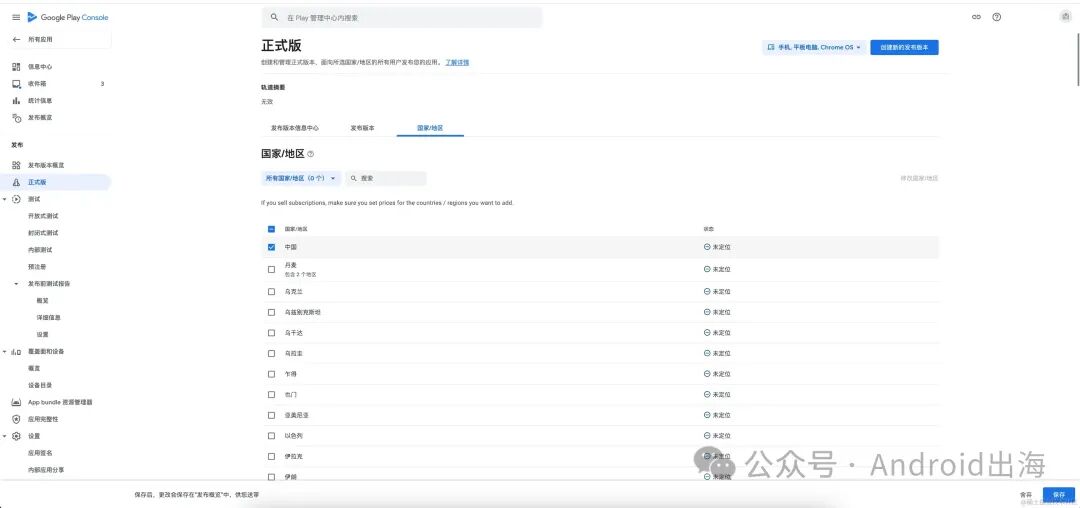Viewport: 1080px width, 508px height.
Task: Open the 手机, 平板电脑, Chrome OS dropdown
Action: (x=813, y=47)
